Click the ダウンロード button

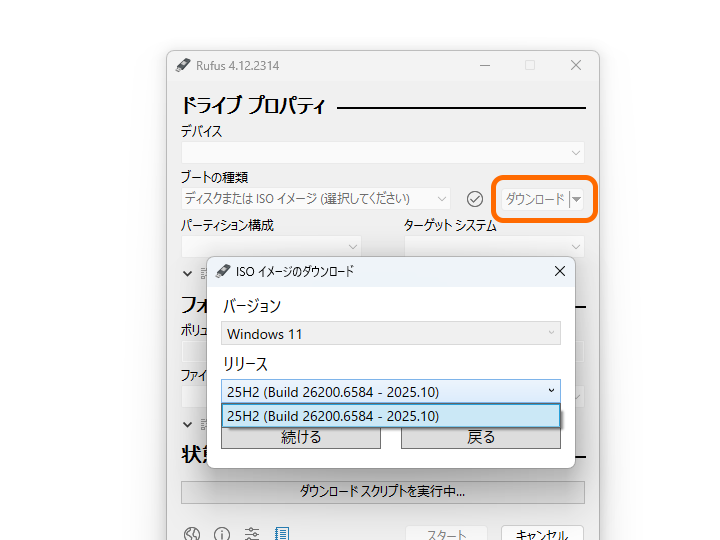coord(535,199)
